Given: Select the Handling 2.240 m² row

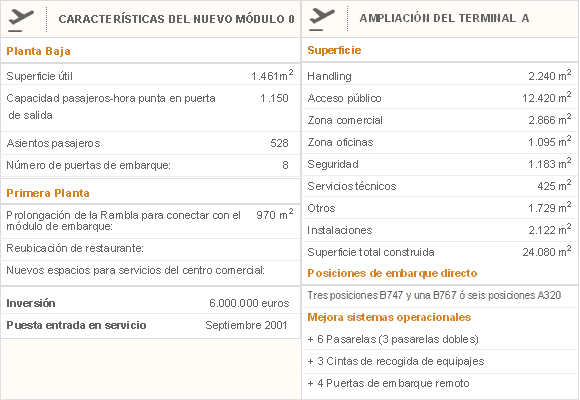Looking at the screenshot, I should [x=440, y=76].
